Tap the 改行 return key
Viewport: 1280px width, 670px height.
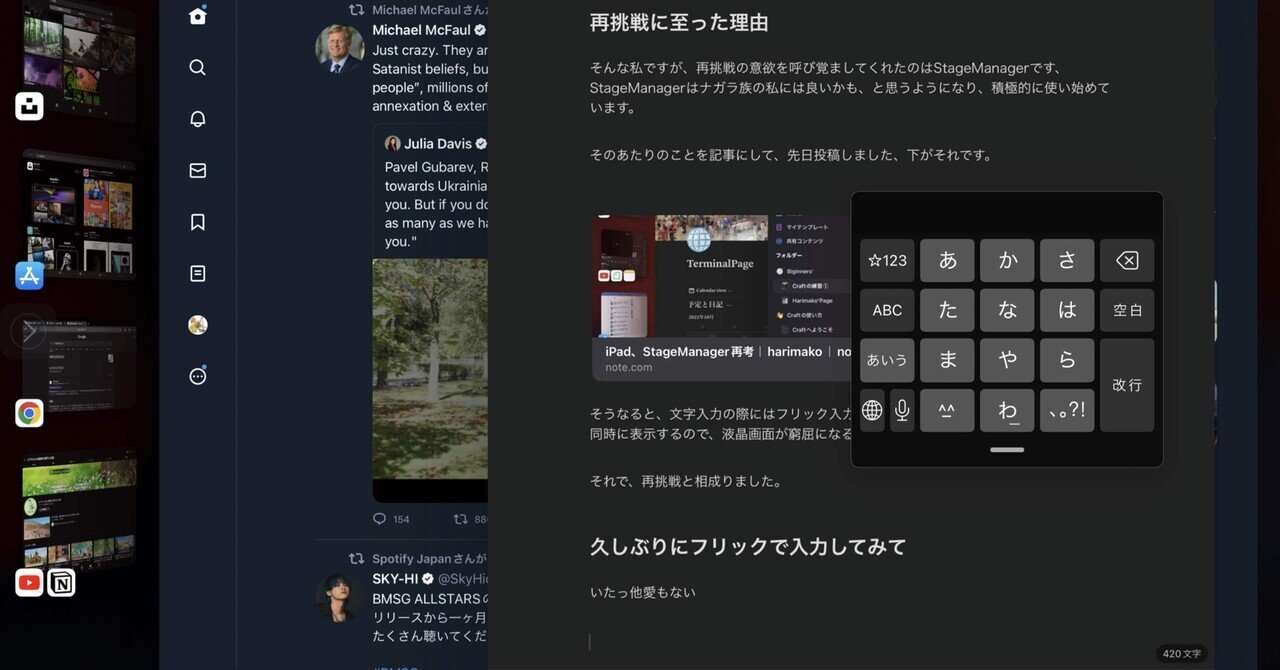1127,385
